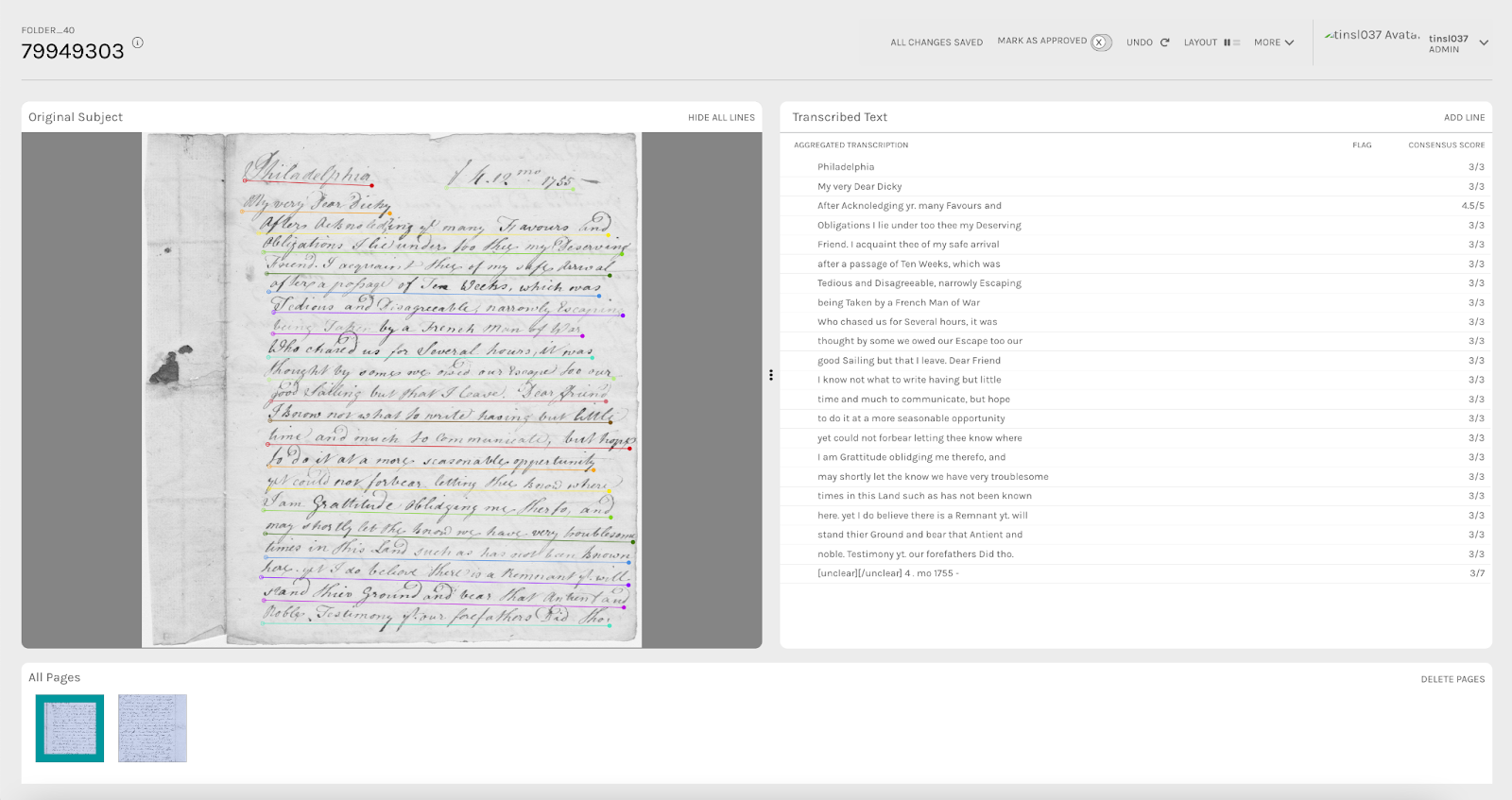
Task: Click the ALL CHANGES SAVED status
Action: point(936,43)
